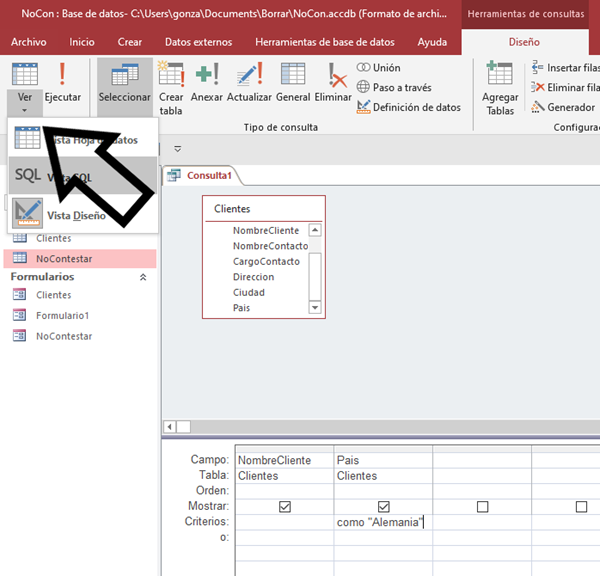Click the Ejecutar query icon
The width and height of the screenshot is (600, 576).
62,80
